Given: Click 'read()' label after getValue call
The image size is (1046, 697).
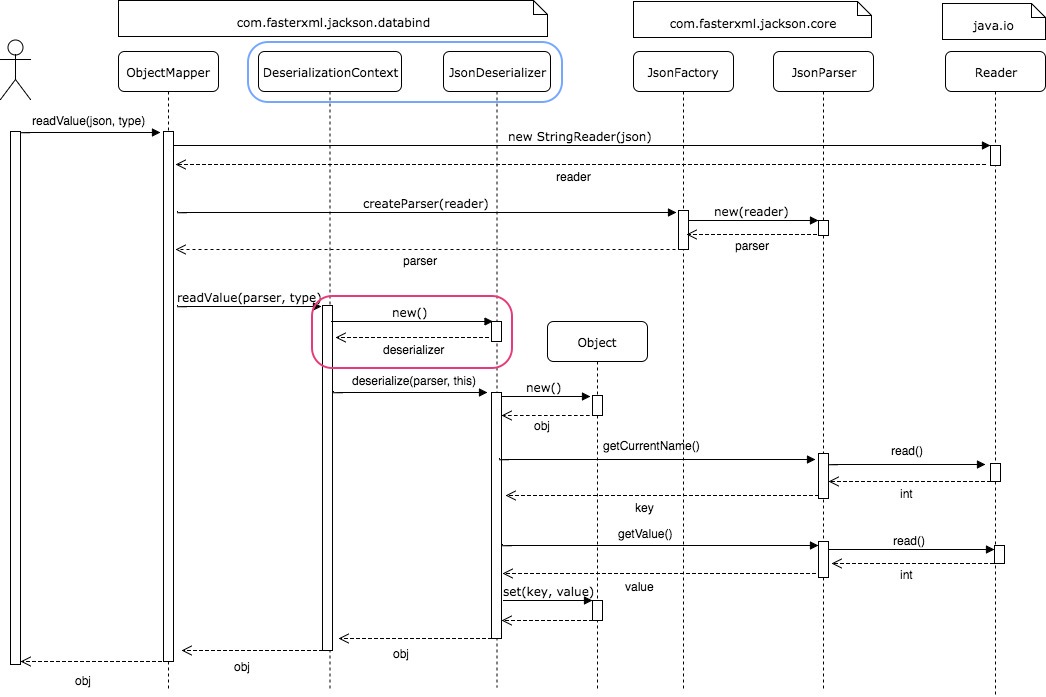Looking at the screenshot, I should point(909,541).
